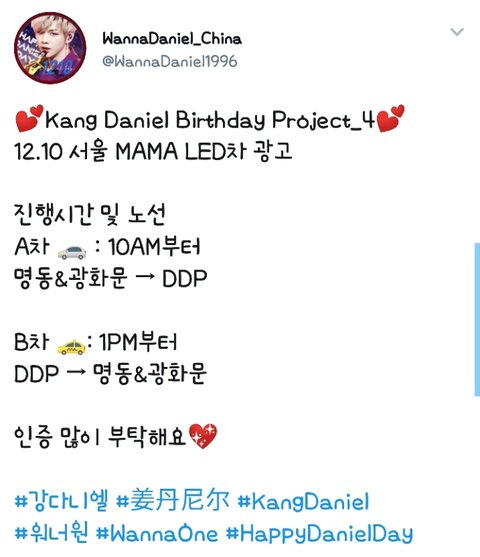480x557 pixels.
Task: Click the gray car emoji after A차
Action: click(72, 252)
